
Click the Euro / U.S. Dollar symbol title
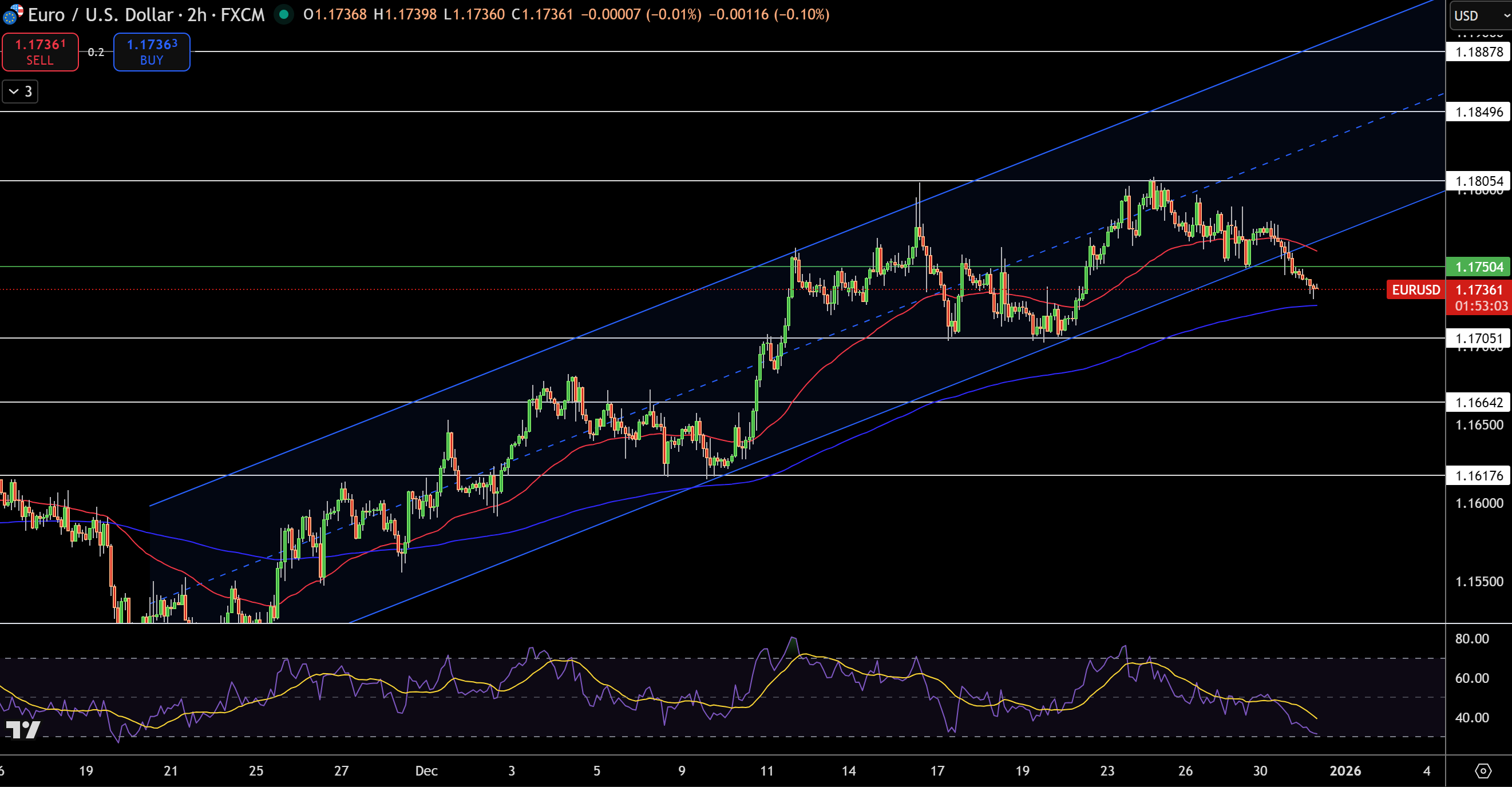(x=100, y=14)
